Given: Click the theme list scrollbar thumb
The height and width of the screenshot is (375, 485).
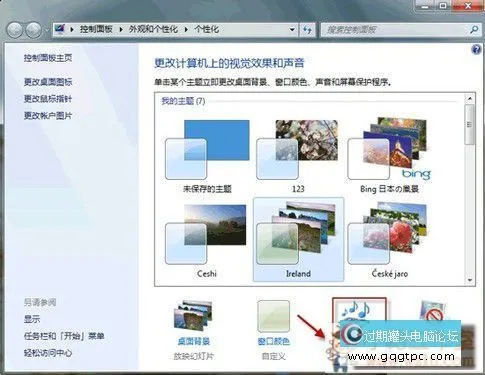Looking at the screenshot, I should tap(470, 124).
